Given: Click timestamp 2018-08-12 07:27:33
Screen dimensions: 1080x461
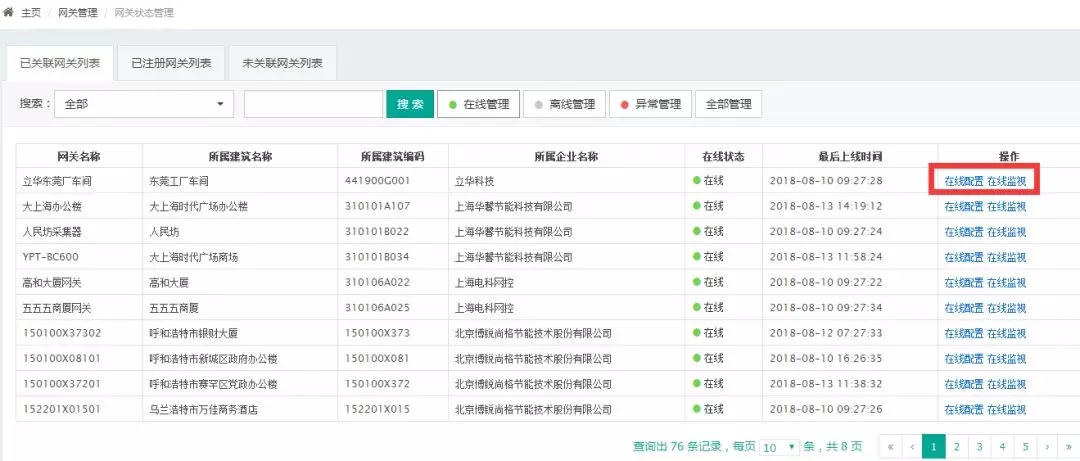Looking at the screenshot, I should tap(826, 334).
